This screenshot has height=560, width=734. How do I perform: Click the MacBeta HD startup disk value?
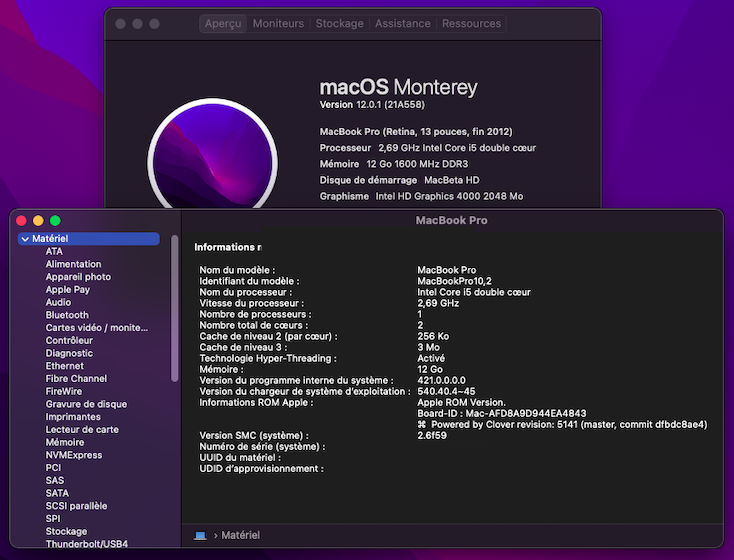pos(452,180)
